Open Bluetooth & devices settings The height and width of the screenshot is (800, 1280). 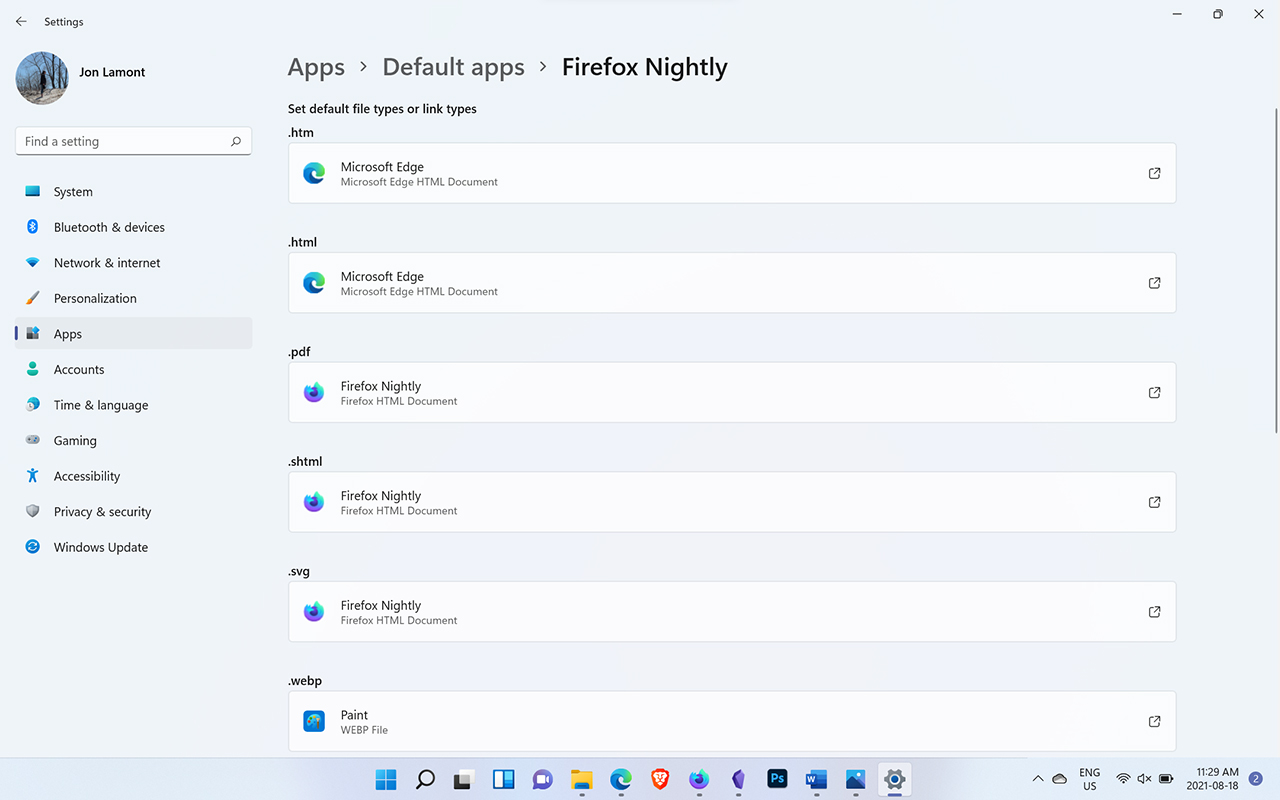coord(109,227)
